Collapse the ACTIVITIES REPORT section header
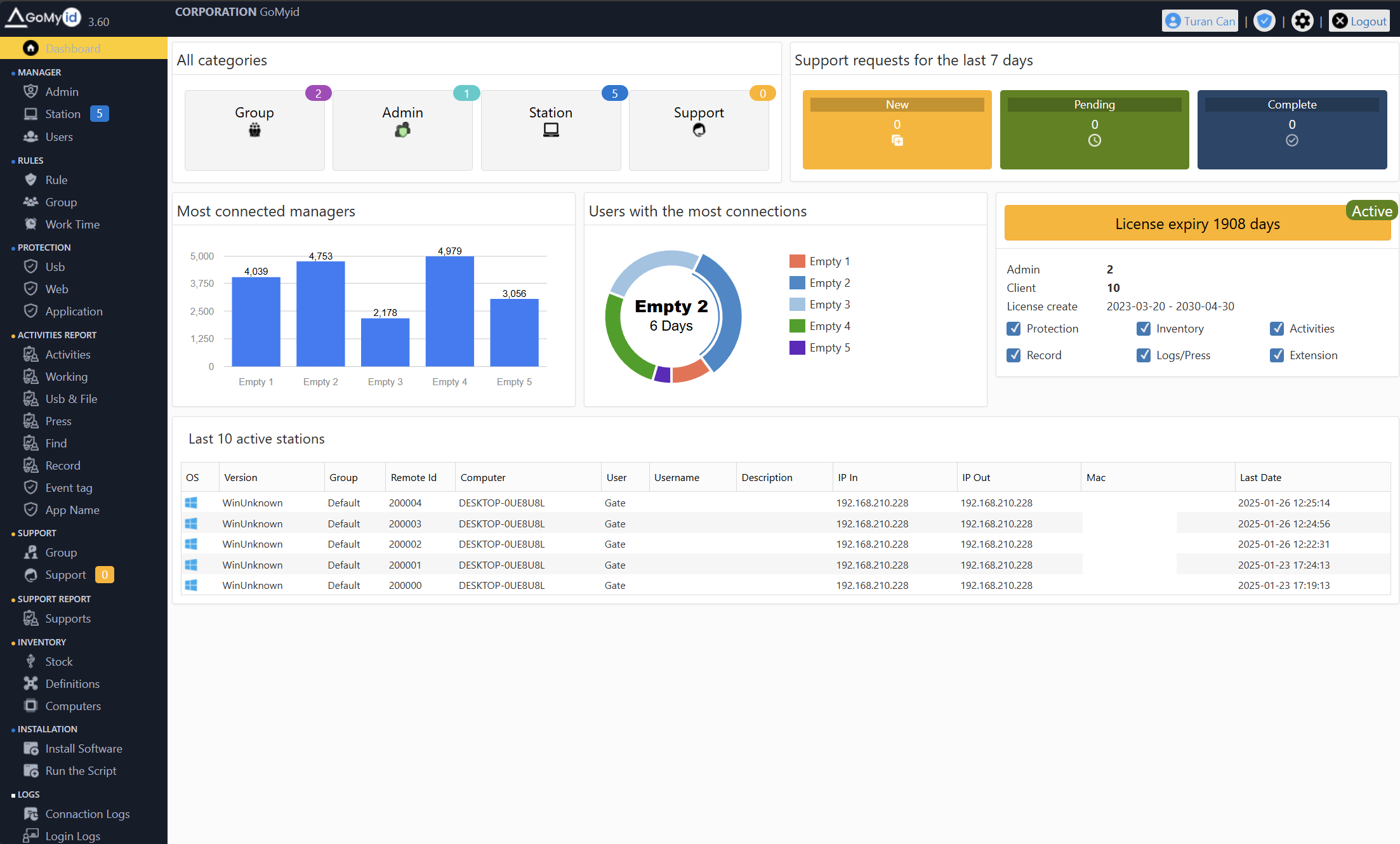The height and width of the screenshot is (844, 1400). pyautogui.click(x=56, y=335)
